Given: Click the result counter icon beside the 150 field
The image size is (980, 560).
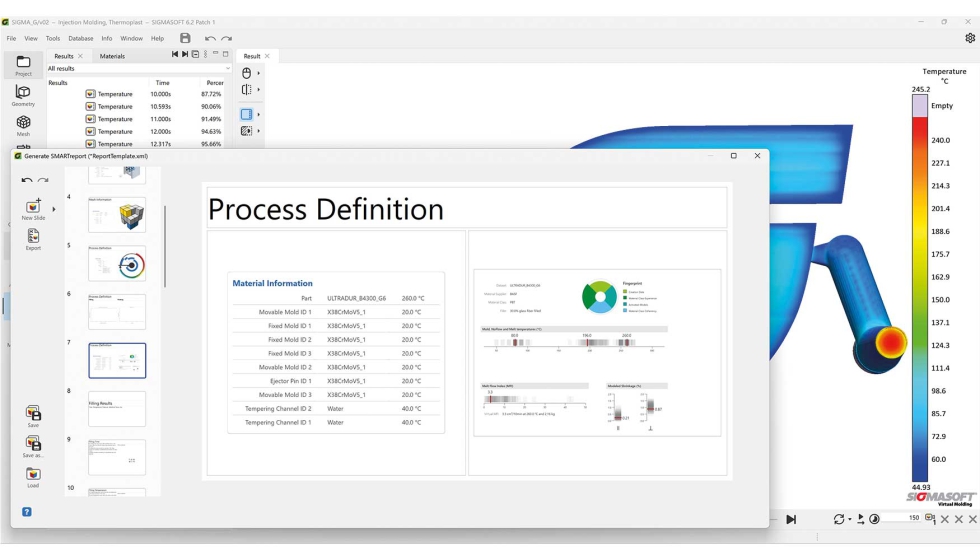Looking at the screenshot, I should click(x=931, y=519).
